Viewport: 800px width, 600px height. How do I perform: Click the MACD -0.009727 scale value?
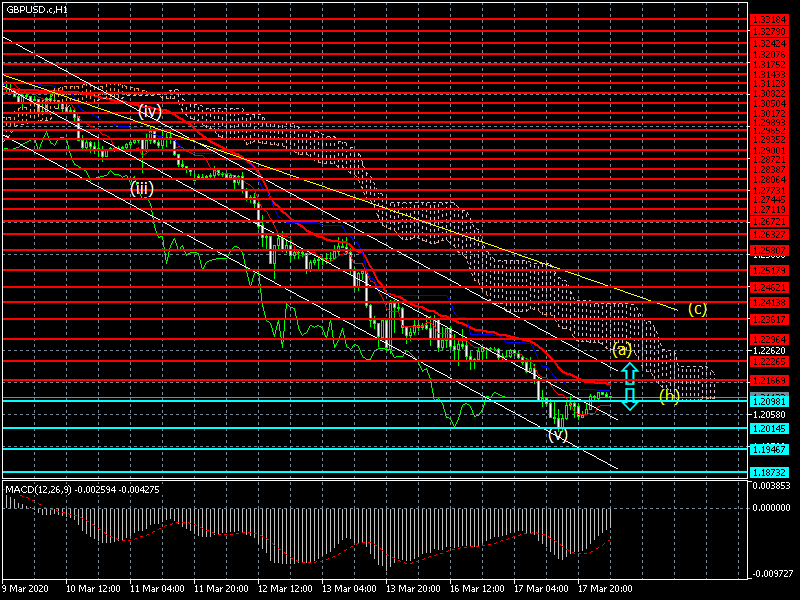coord(771,573)
